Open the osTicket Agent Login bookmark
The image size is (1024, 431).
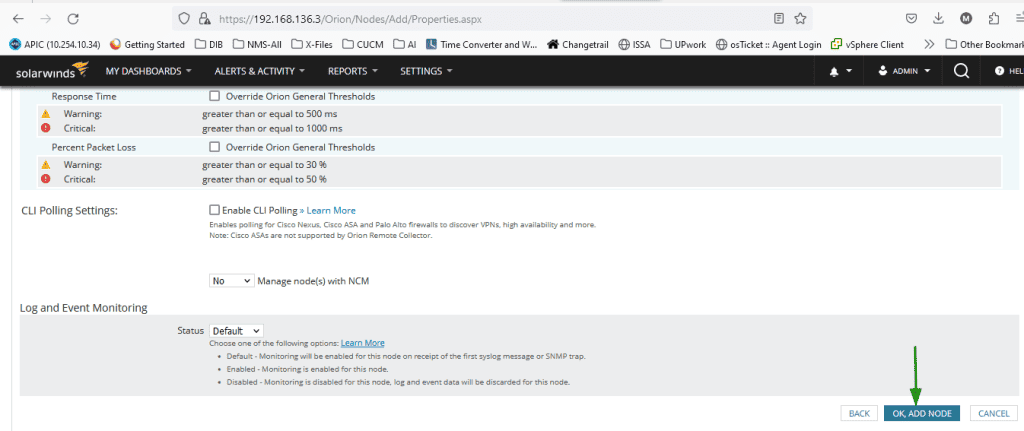769,44
